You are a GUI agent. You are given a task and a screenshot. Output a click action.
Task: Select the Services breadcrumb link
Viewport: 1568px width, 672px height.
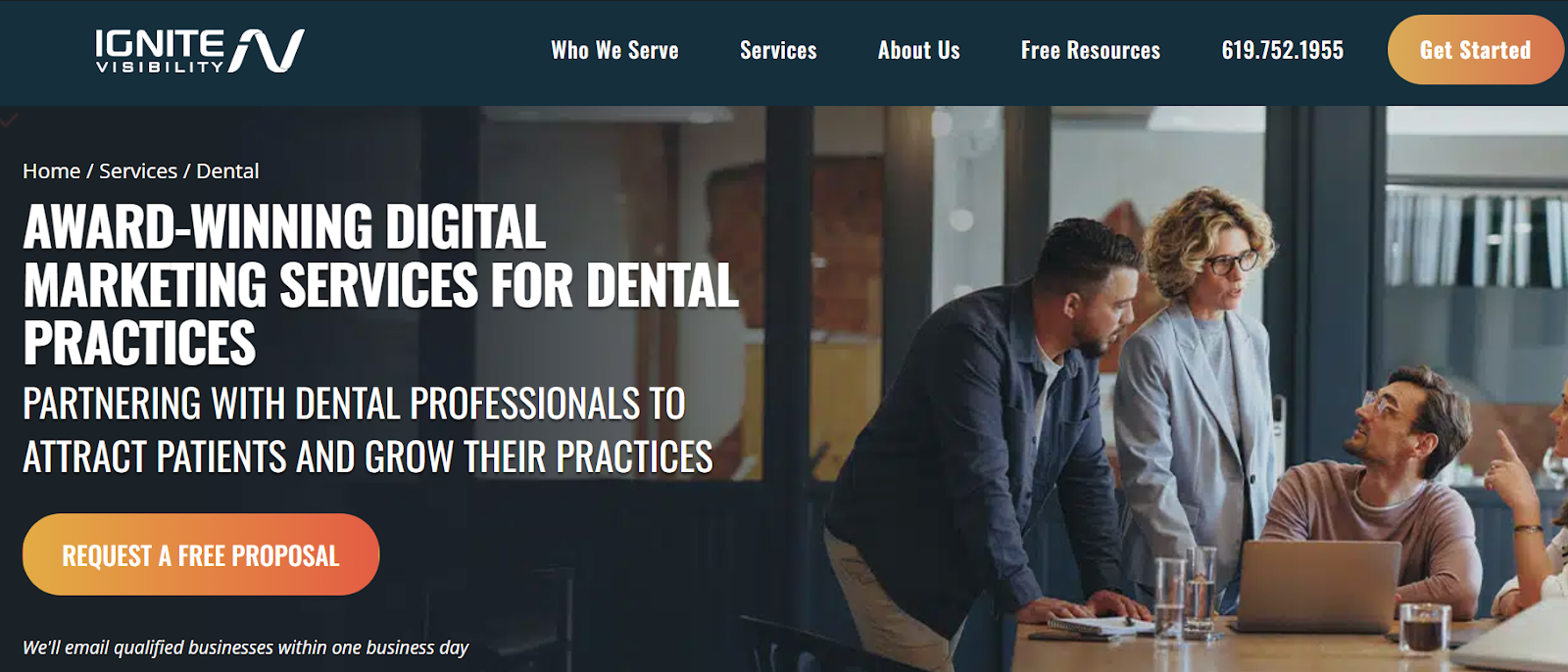(138, 170)
